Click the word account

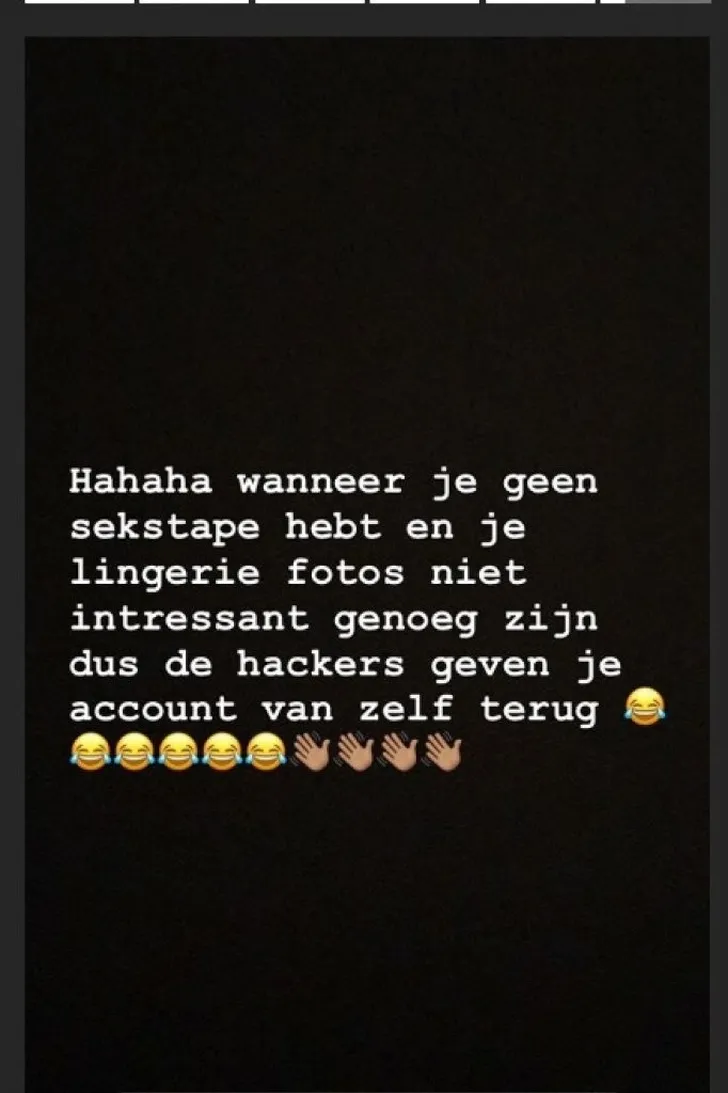click(153, 710)
